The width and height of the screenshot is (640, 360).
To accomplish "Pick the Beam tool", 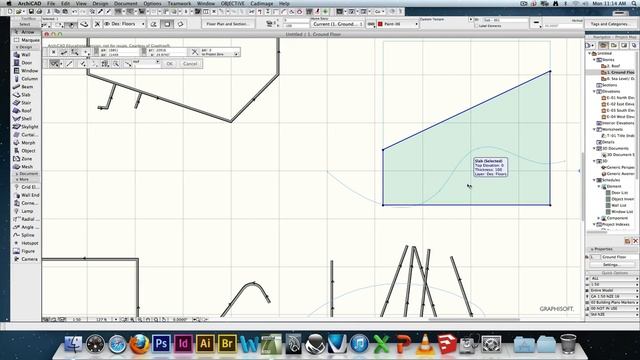I will (26, 87).
